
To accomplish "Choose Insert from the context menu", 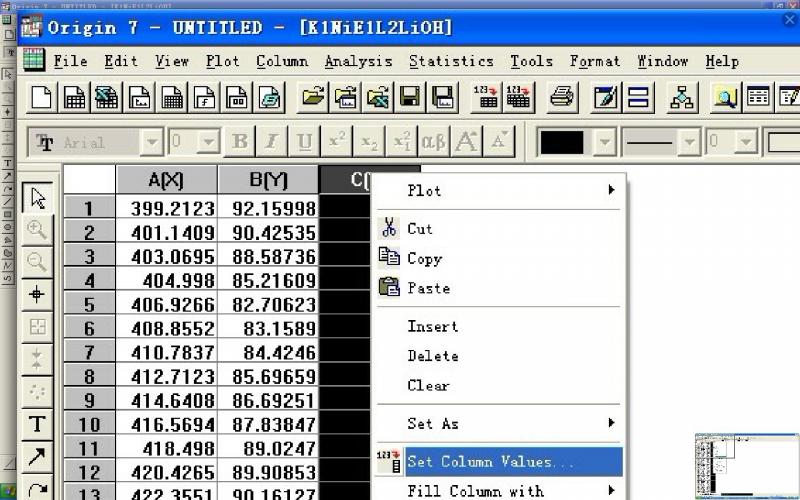I will (499, 326).
